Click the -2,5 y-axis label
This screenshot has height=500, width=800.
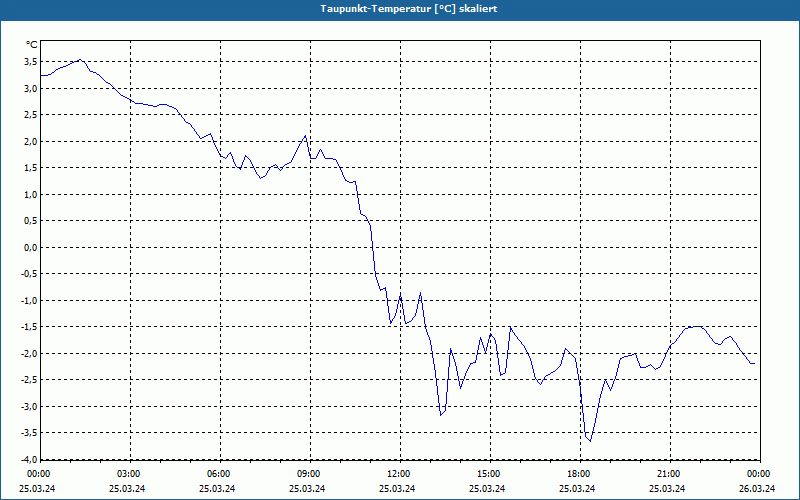(x=29, y=380)
